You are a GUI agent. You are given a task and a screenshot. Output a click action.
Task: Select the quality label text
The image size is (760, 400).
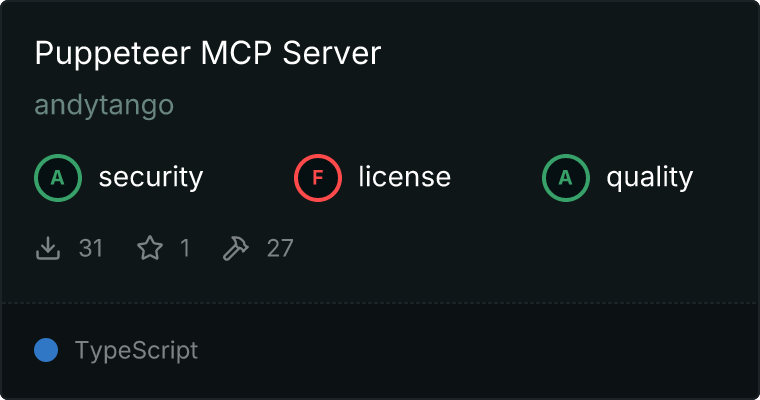pos(649,177)
